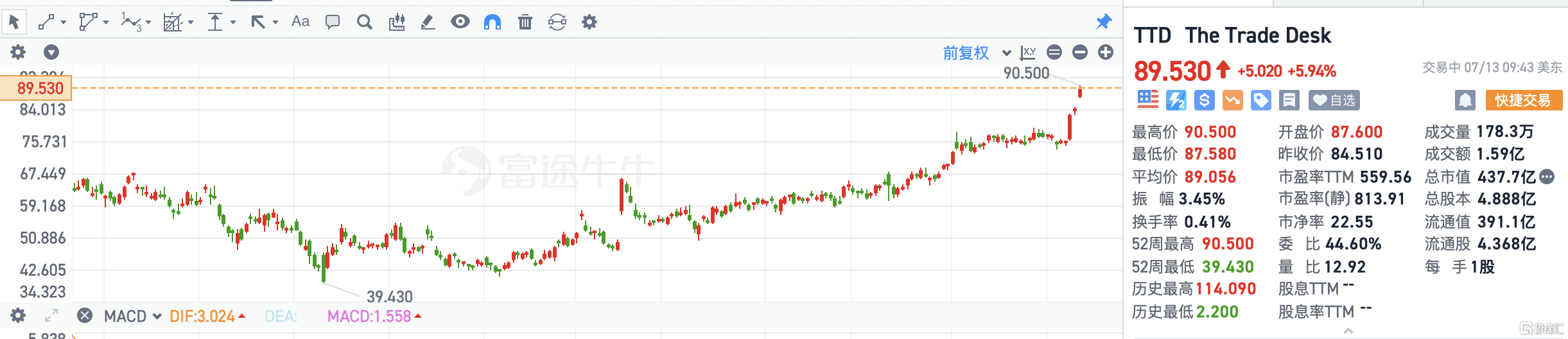The height and width of the screenshot is (339, 1568).
Task: Select the vertical range measure tool
Action: click(215, 22)
